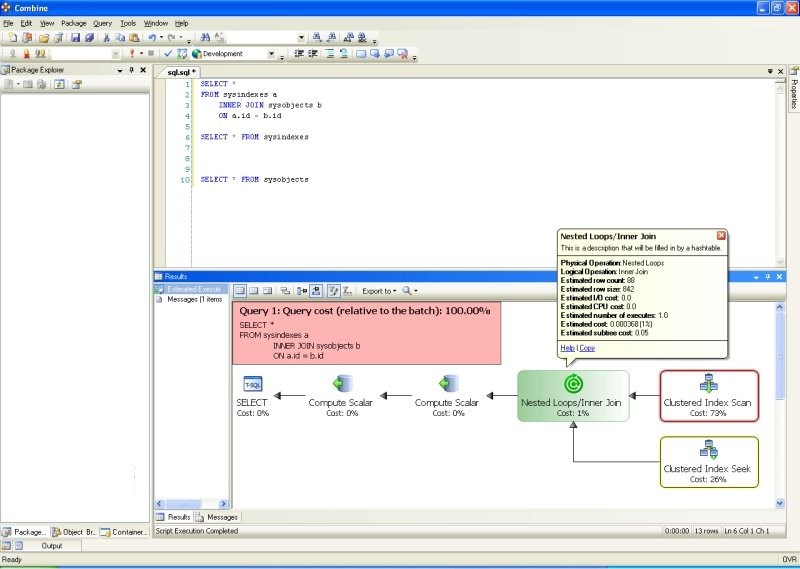
Task: Click the Clustered Index Scan node icon
Action: pyautogui.click(x=709, y=384)
